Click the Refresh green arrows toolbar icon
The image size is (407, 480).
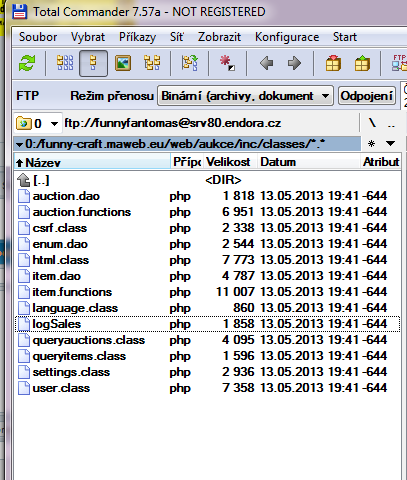coord(27,63)
